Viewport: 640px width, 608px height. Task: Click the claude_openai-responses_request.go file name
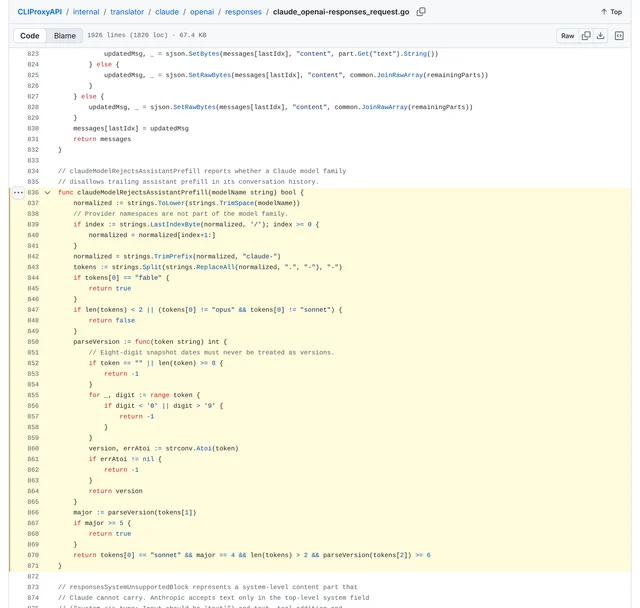(341, 12)
